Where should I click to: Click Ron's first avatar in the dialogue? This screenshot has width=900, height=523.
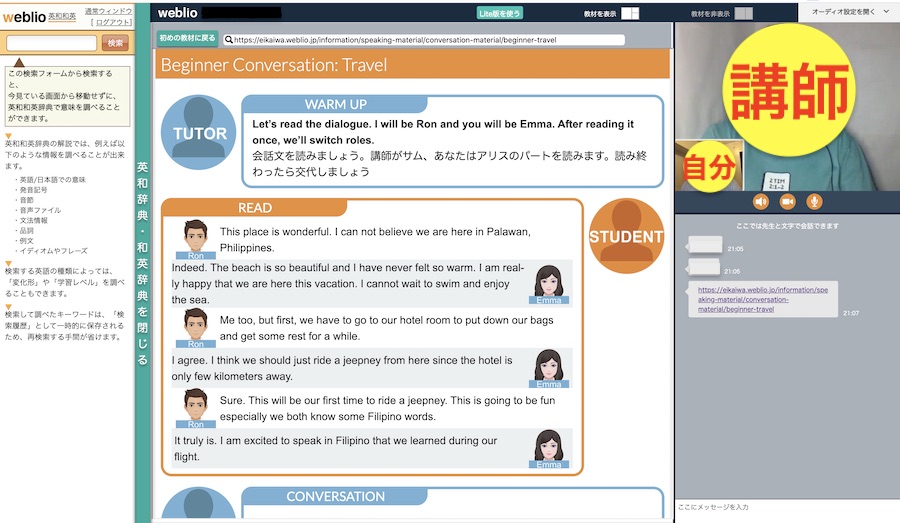[x=196, y=240]
